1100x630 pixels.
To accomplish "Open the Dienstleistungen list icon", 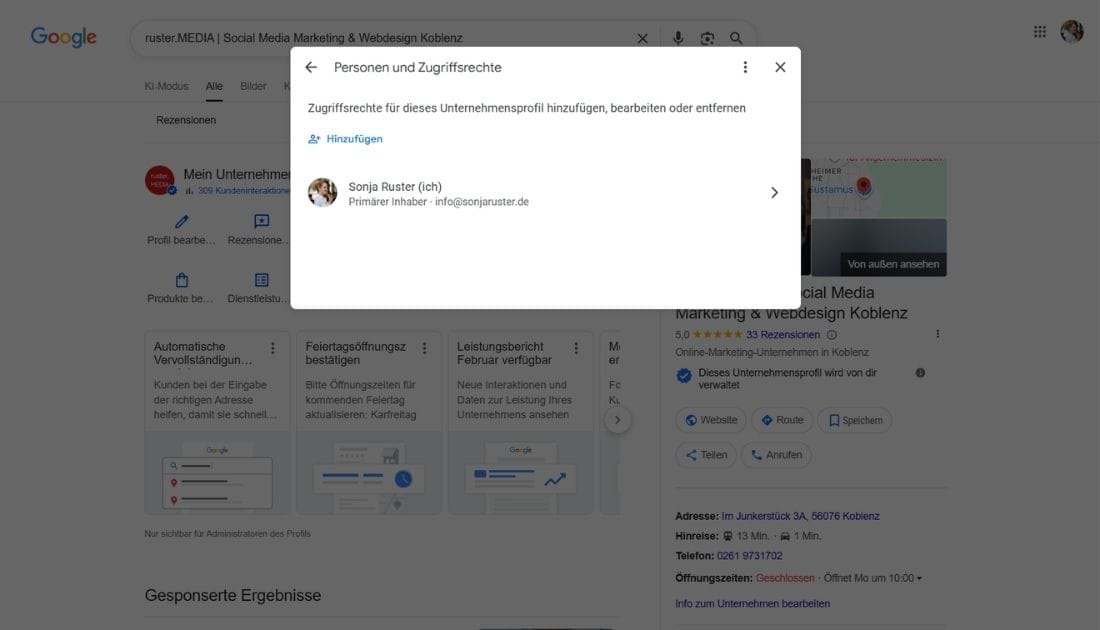I will point(262,280).
